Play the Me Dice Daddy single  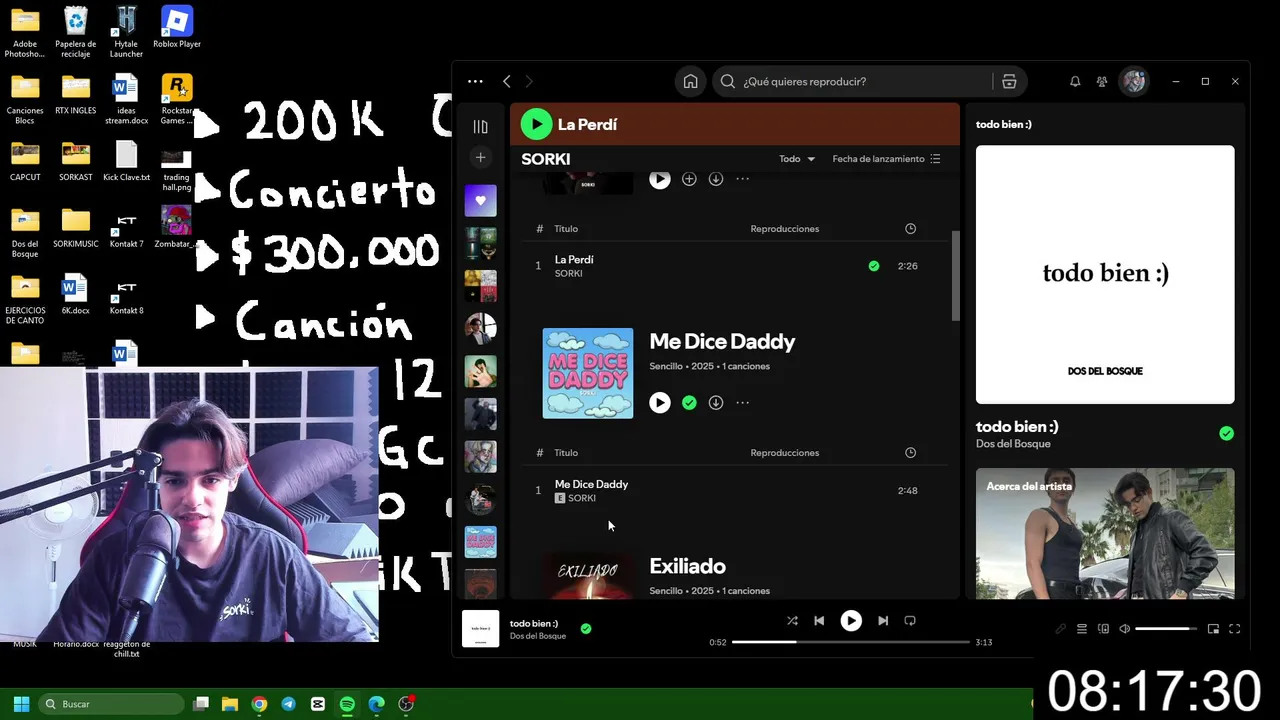click(660, 403)
